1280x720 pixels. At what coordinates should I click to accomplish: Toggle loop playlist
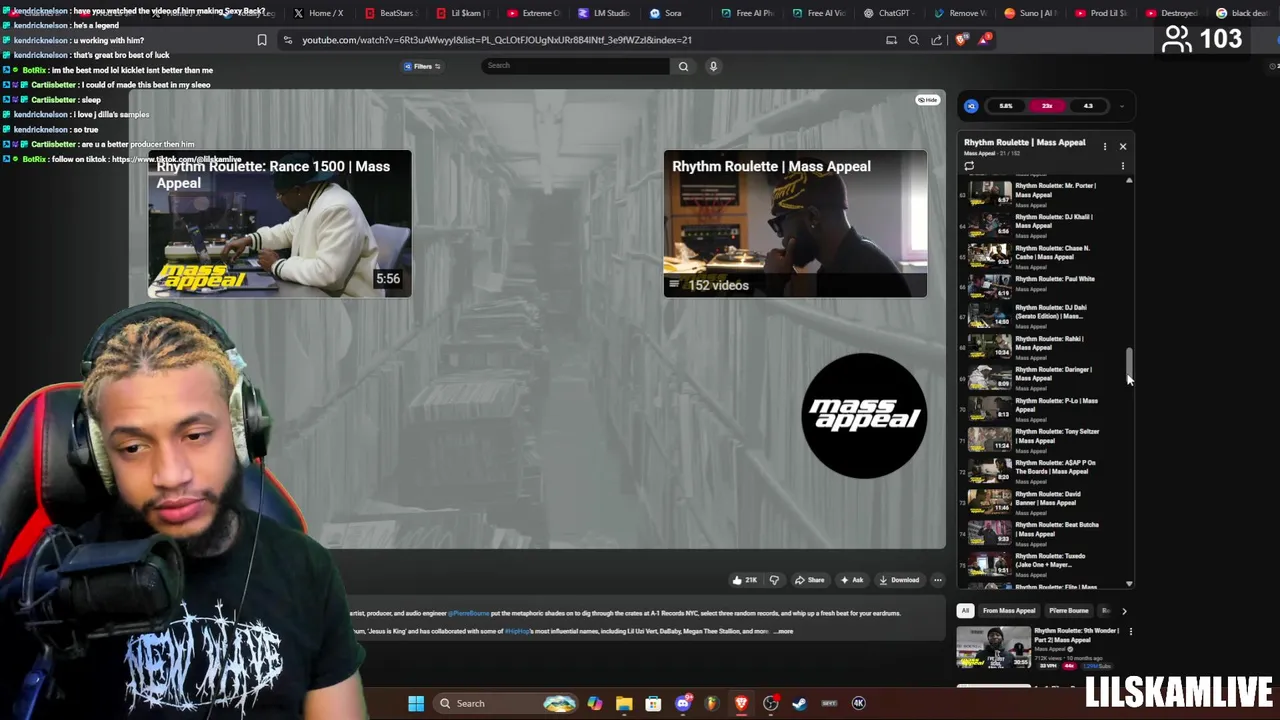[x=969, y=166]
